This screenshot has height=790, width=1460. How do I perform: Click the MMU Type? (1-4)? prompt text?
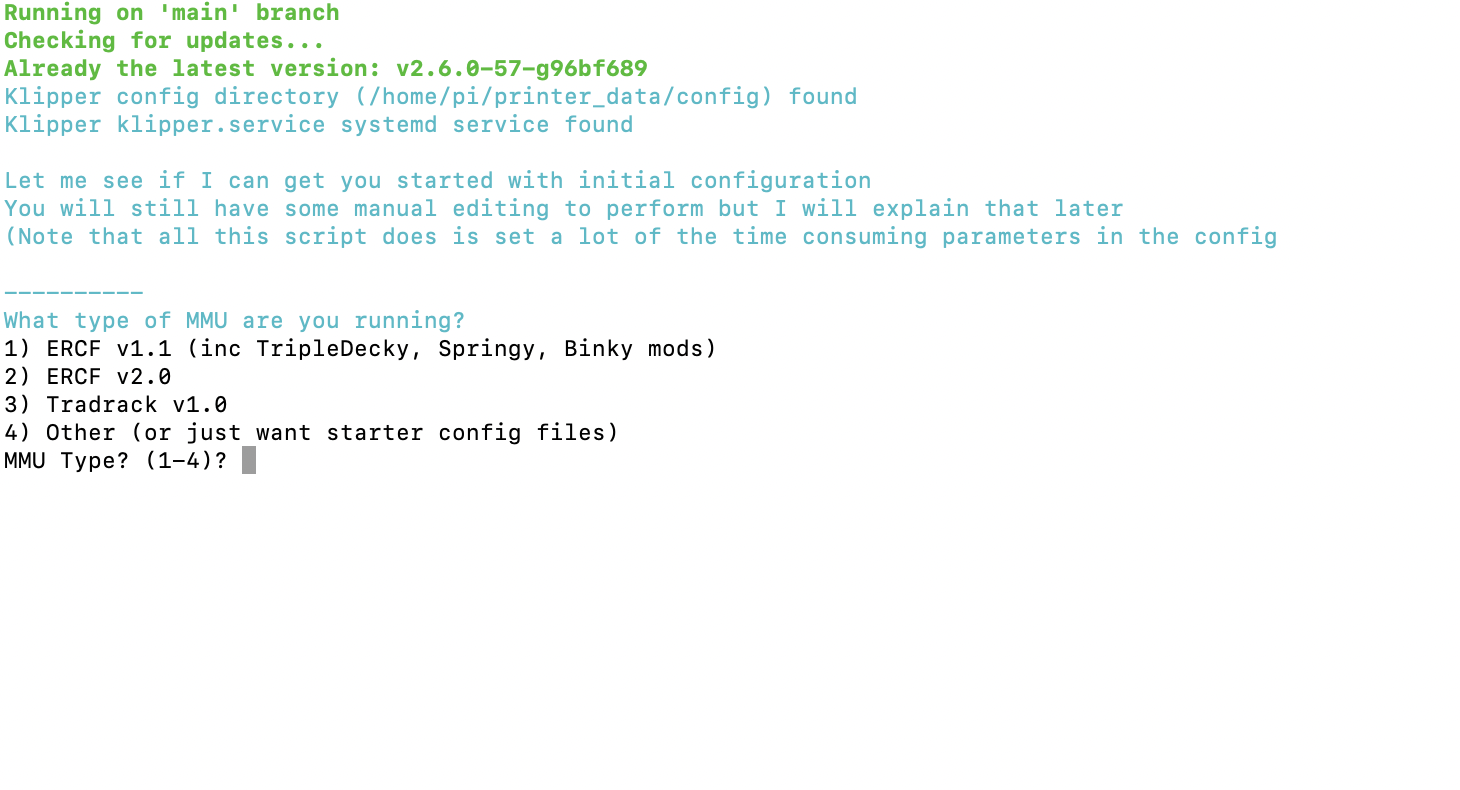coord(116,461)
